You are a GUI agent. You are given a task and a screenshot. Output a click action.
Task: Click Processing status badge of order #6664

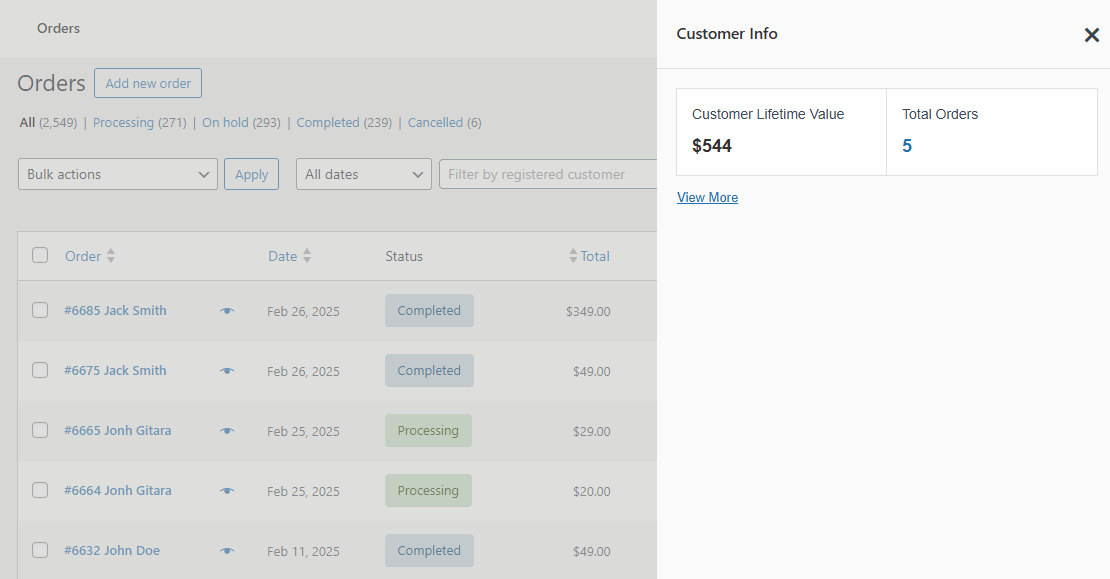428,491
